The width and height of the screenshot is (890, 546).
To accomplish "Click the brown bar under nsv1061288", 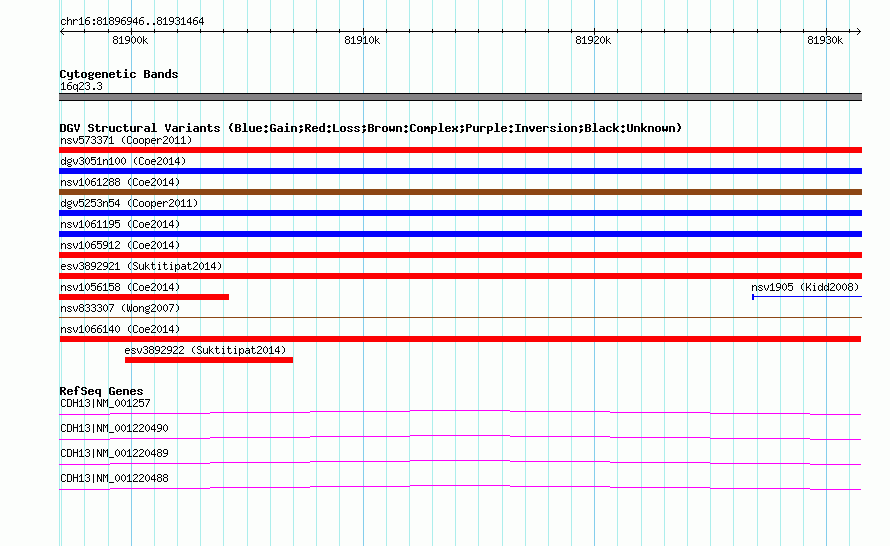I will tap(460, 192).
